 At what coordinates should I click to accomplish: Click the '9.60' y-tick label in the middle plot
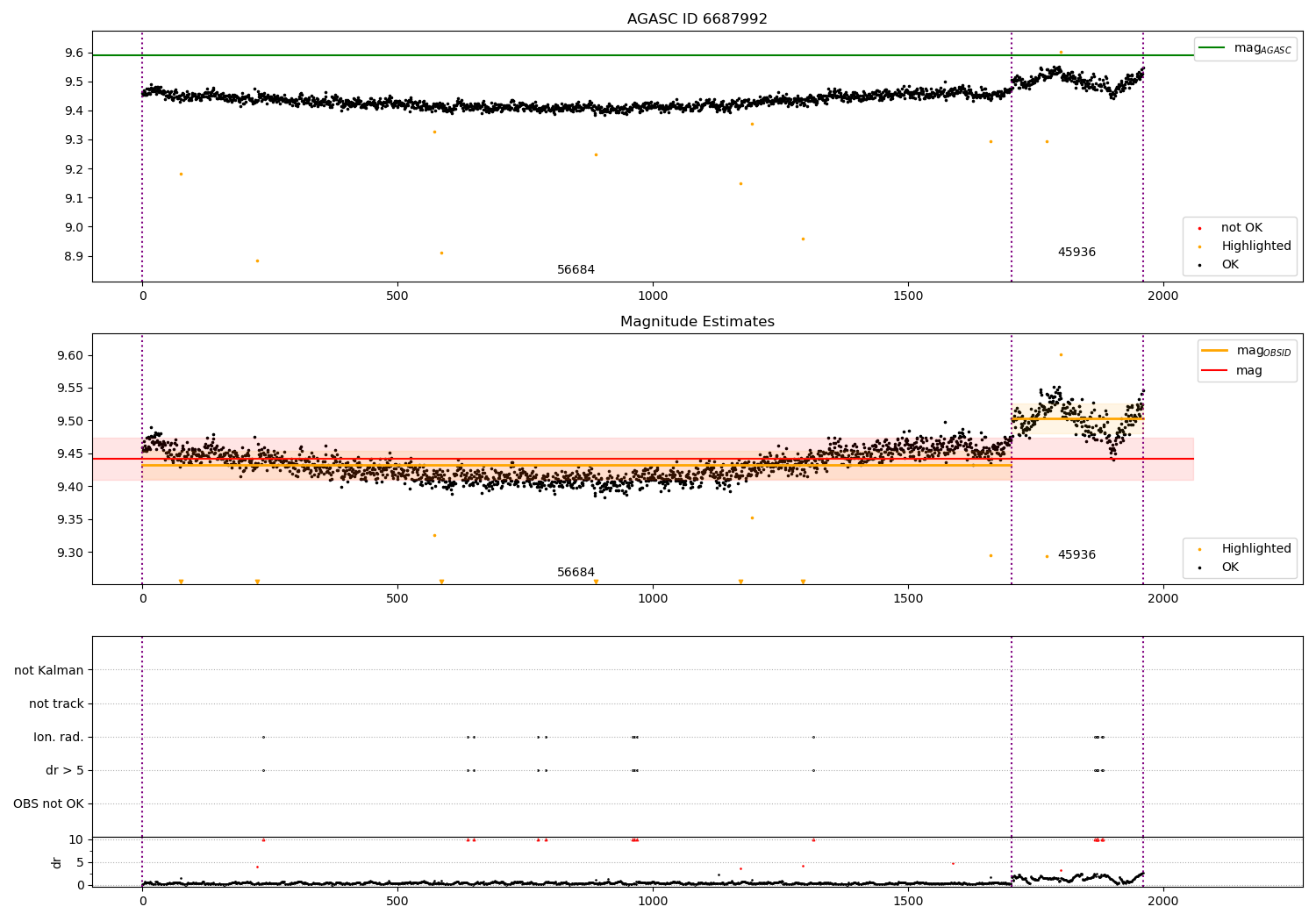pyautogui.click(x=70, y=356)
